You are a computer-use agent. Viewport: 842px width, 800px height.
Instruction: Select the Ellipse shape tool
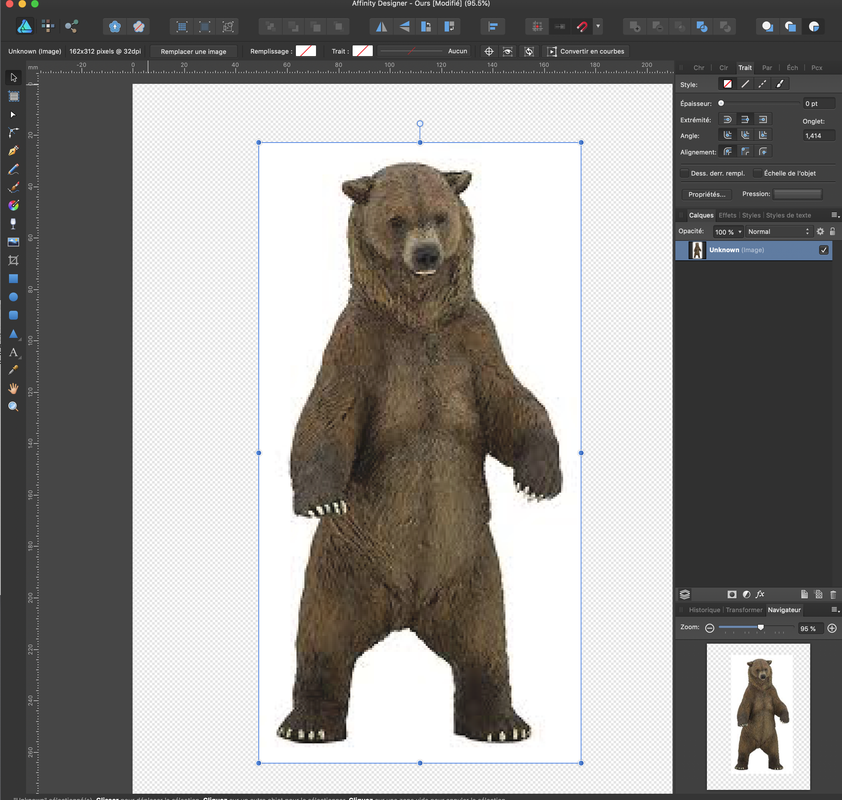(14, 297)
